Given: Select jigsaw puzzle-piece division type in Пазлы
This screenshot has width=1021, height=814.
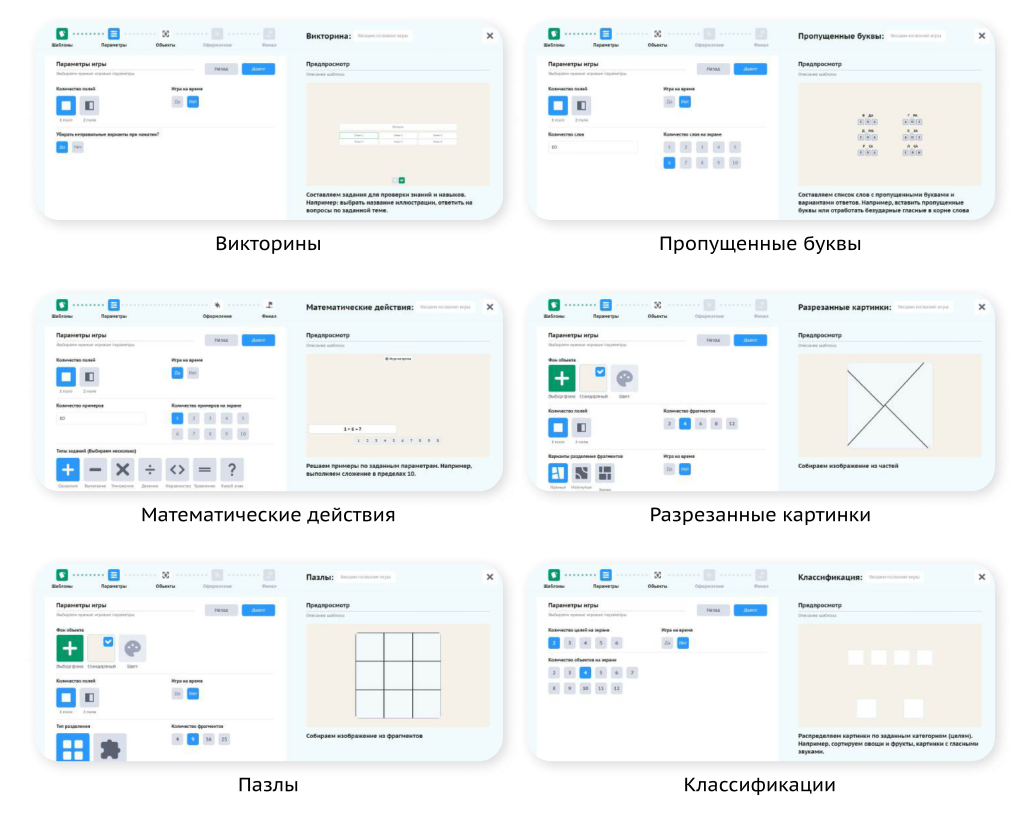Looking at the screenshot, I should click(110, 748).
